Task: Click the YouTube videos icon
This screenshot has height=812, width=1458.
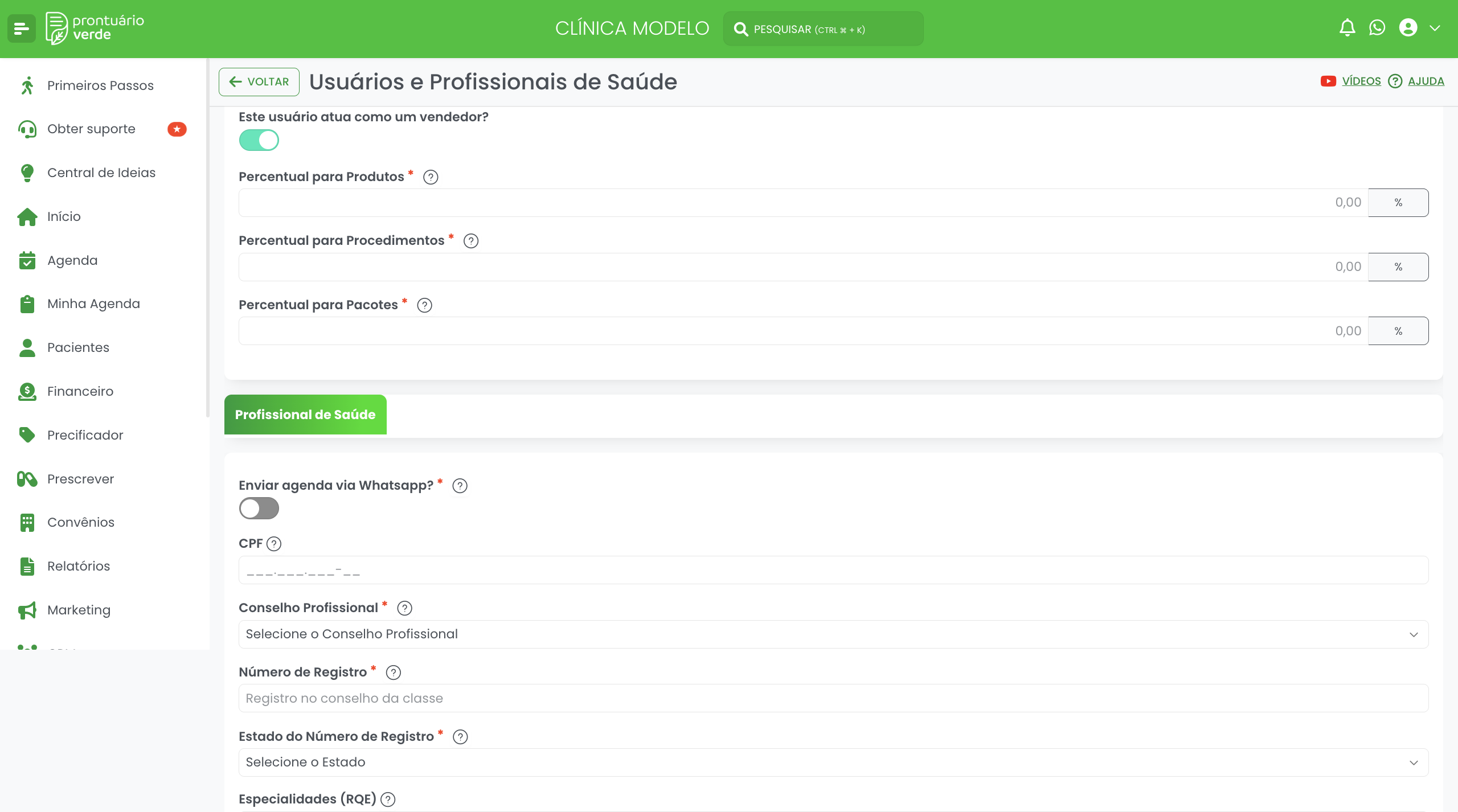Action: (x=1328, y=81)
